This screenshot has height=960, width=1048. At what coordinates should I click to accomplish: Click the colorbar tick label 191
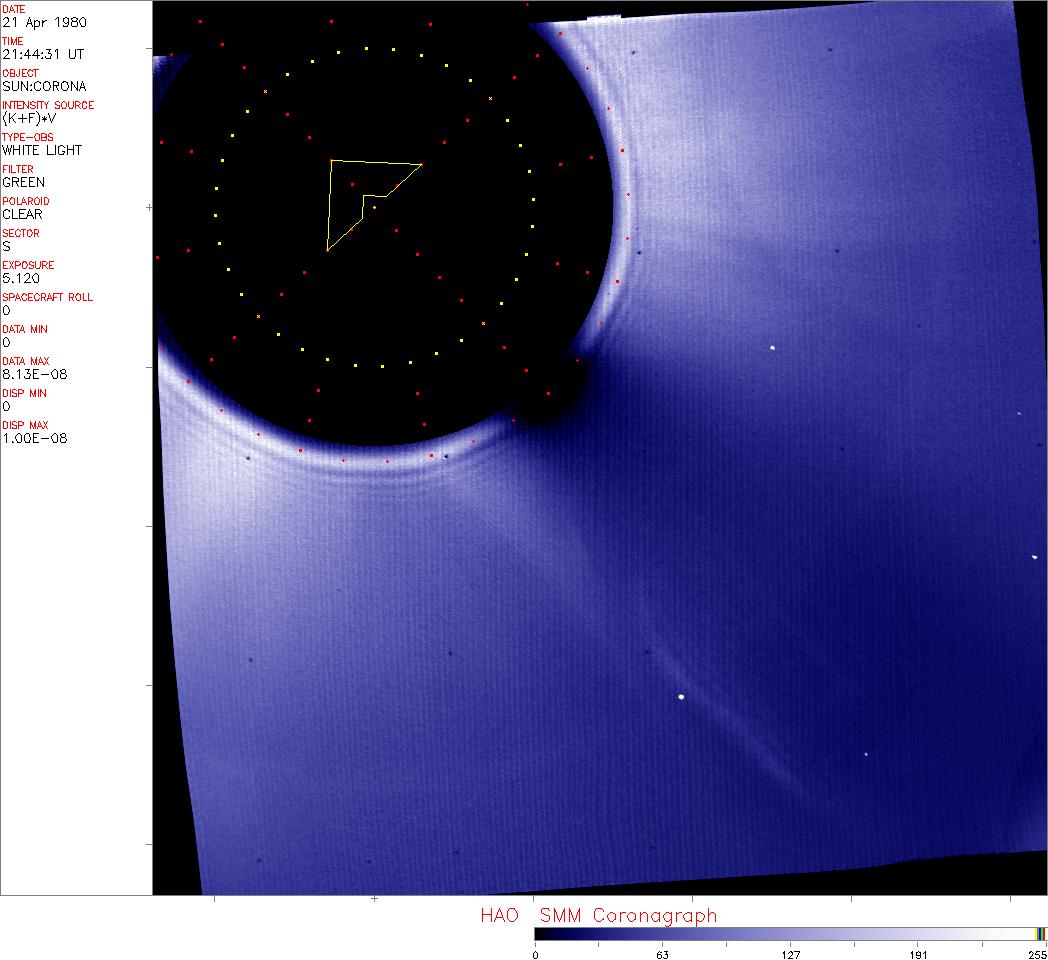point(918,953)
